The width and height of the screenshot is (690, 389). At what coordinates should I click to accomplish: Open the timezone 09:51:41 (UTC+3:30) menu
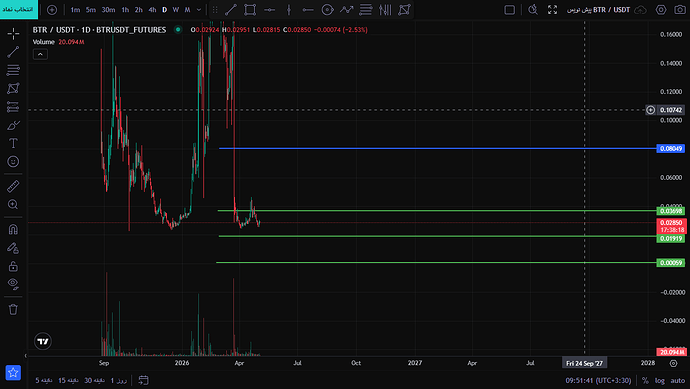pos(598,380)
